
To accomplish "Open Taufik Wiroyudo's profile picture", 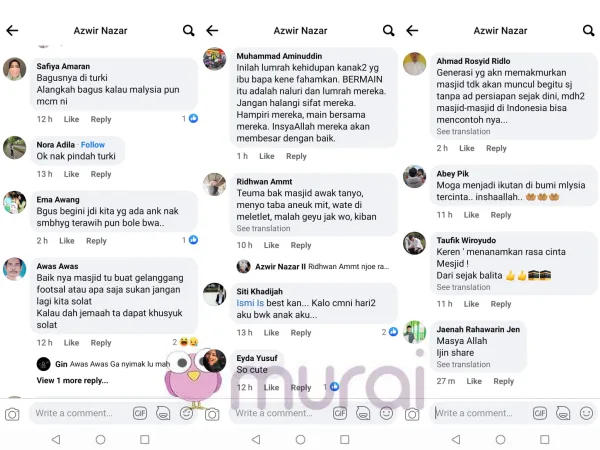I will pyautogui.click(x=414, y=243).
